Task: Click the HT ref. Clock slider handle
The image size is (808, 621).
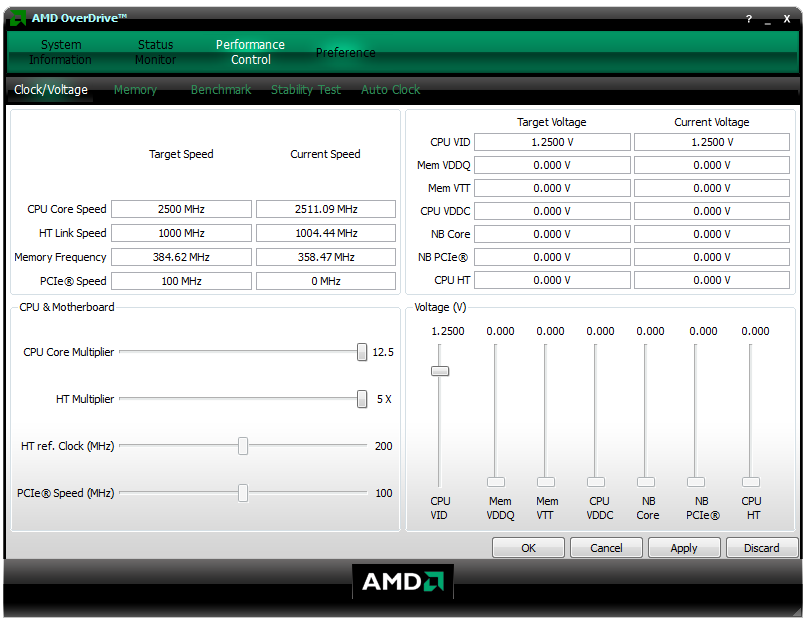Action: (x=243, y=446)
